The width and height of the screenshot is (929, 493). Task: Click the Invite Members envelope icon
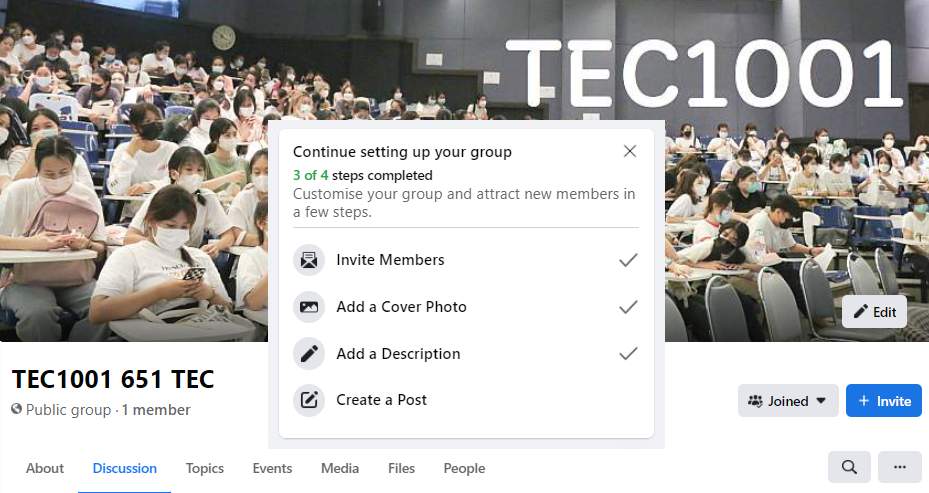tap(310, 261)
